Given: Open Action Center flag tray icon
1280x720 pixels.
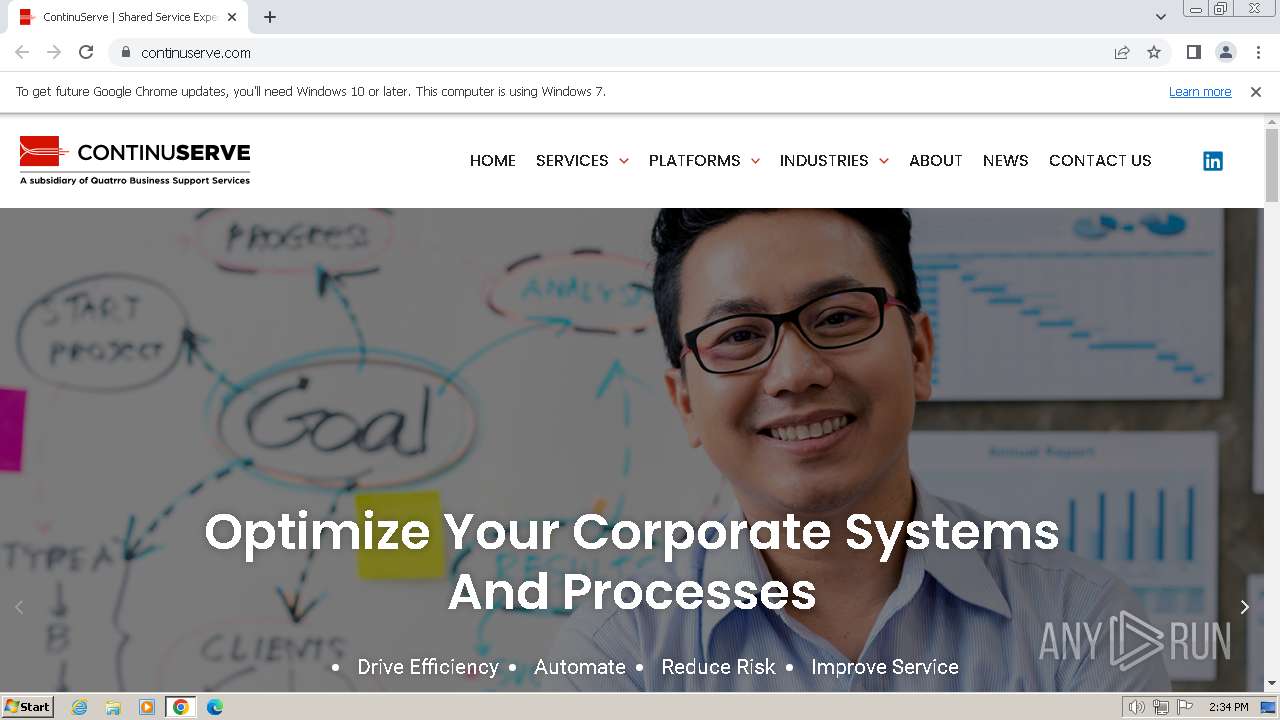Looking at the screenshot, I should pyautogui.click(x=1184, y=707).
